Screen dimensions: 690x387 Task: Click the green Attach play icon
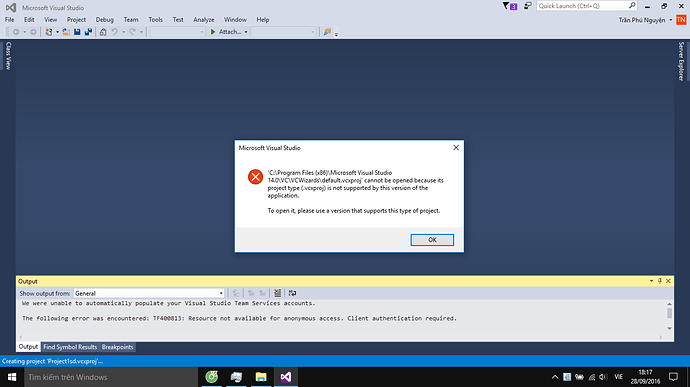(213, 32)
